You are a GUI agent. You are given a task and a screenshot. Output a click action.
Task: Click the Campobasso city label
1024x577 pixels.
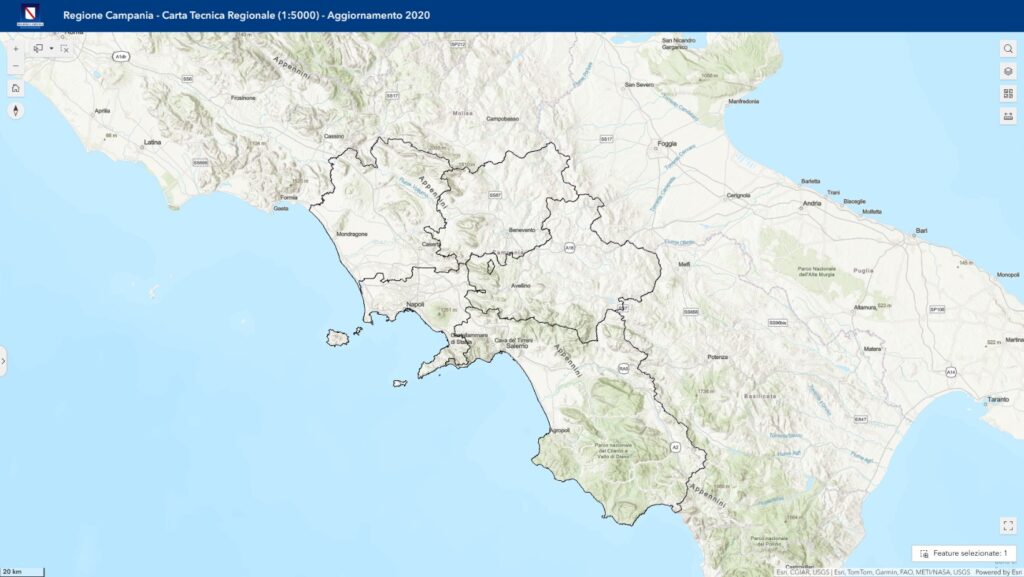tap(503, 119)
